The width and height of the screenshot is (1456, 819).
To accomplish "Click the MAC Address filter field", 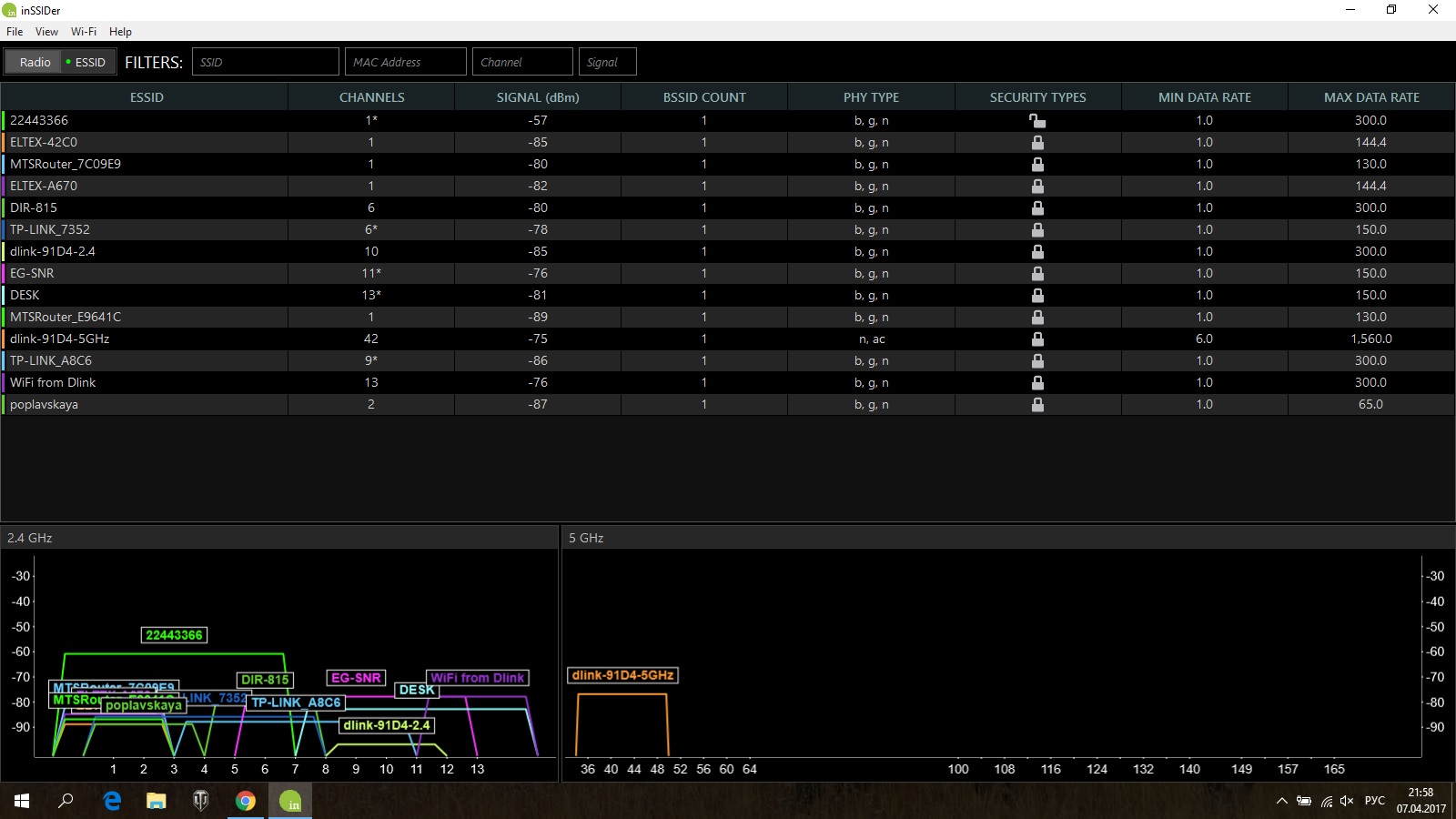I will click(406, 62).
